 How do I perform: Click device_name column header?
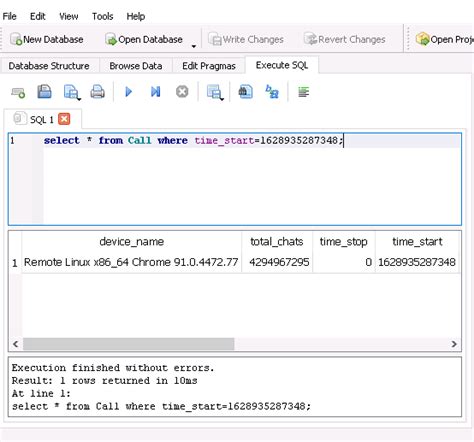(132, 241)
